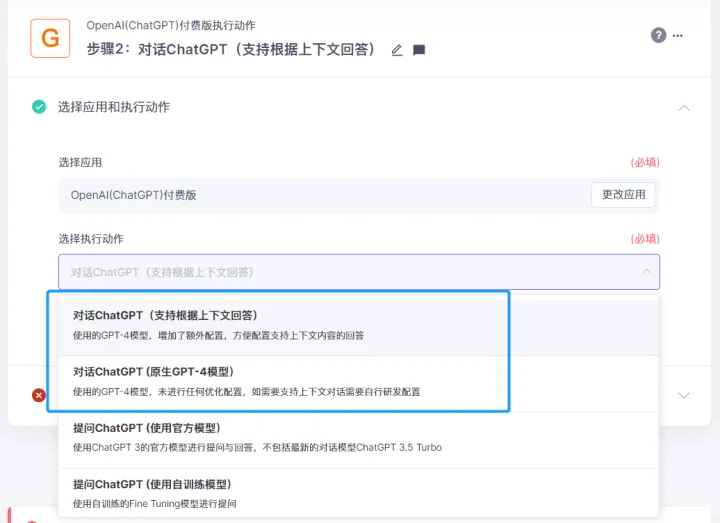Select 对话ChatGPT（支持根据上下文回答）option

point(358,325)
